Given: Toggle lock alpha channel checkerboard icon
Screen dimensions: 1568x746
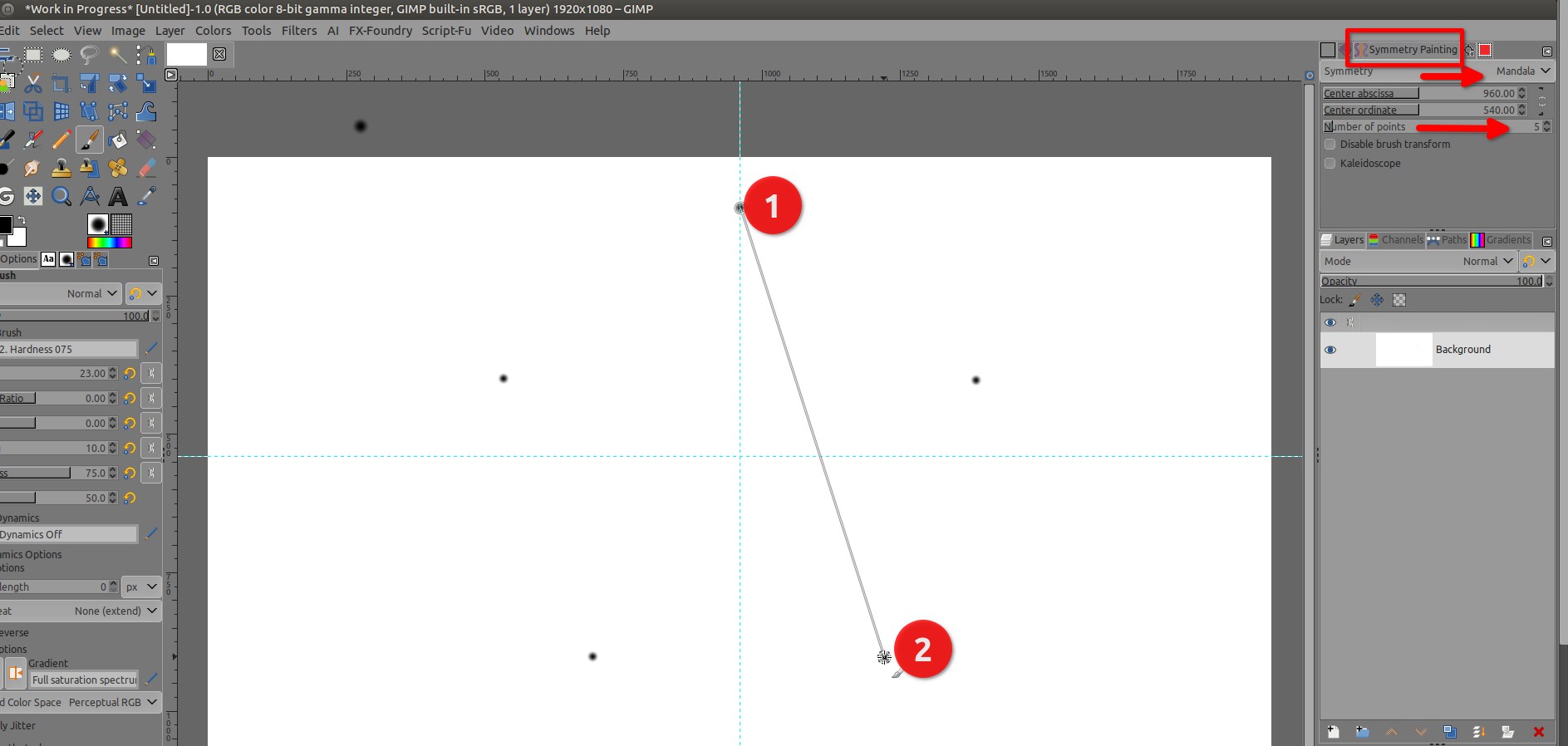Looking at the screenshot, I should [x=1399, y=300].
